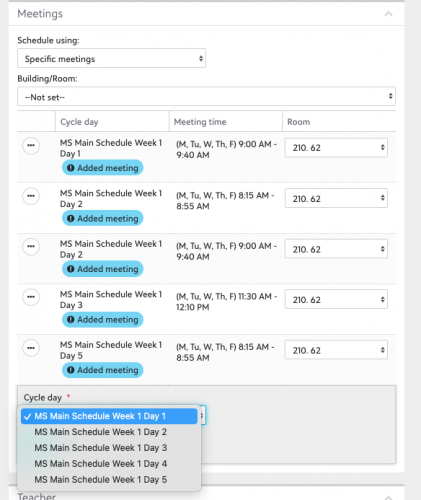
Task: Change room for Day 3 11:30 AM meeting
Action: point(336,300)
